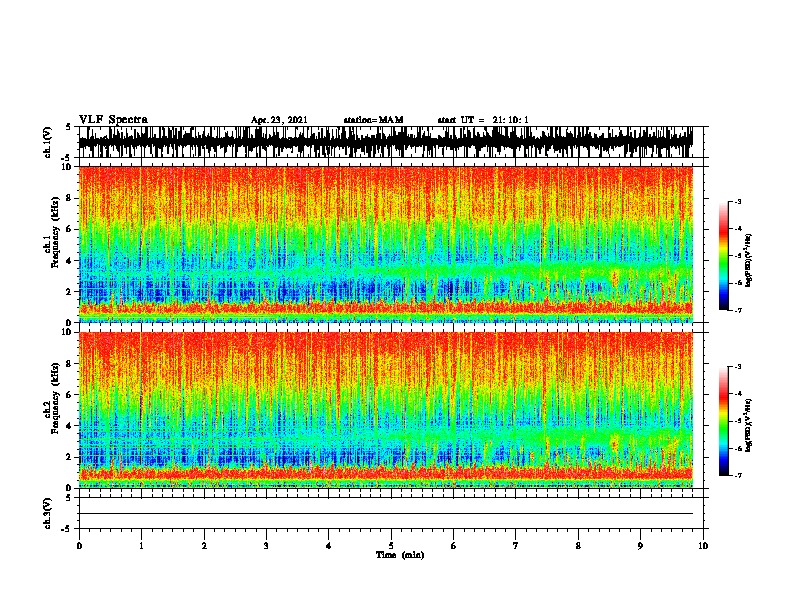Click the ch.1 log(PSD) colorbar unit label

tap(749, 260)
